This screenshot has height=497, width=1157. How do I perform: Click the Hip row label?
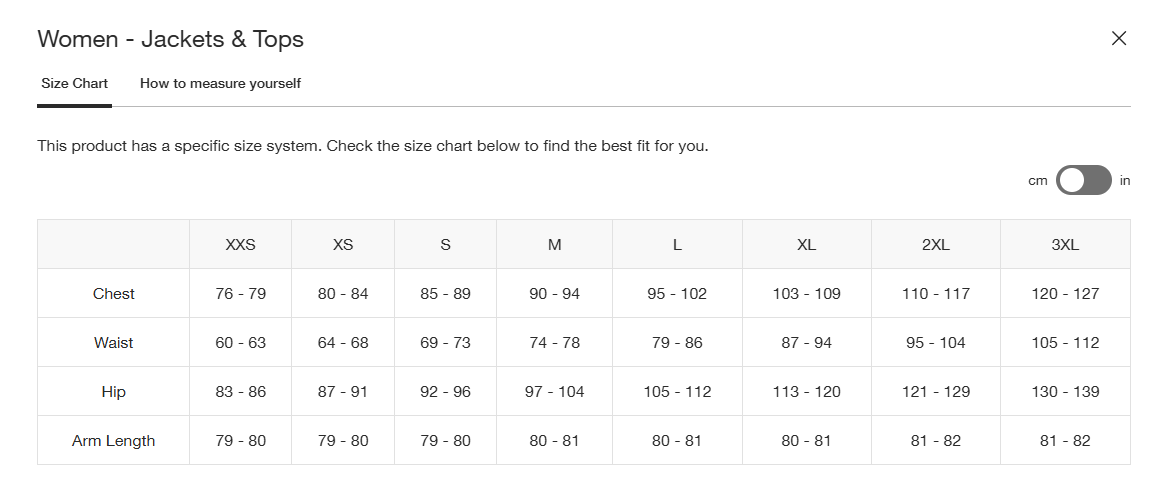(114, 392)
